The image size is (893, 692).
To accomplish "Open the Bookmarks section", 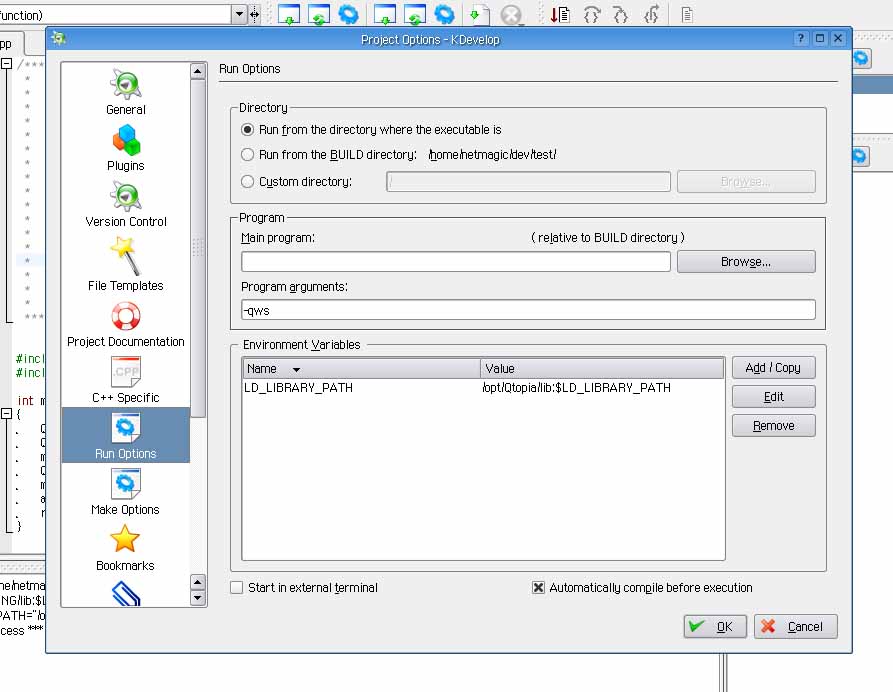I will pos(125,547).
